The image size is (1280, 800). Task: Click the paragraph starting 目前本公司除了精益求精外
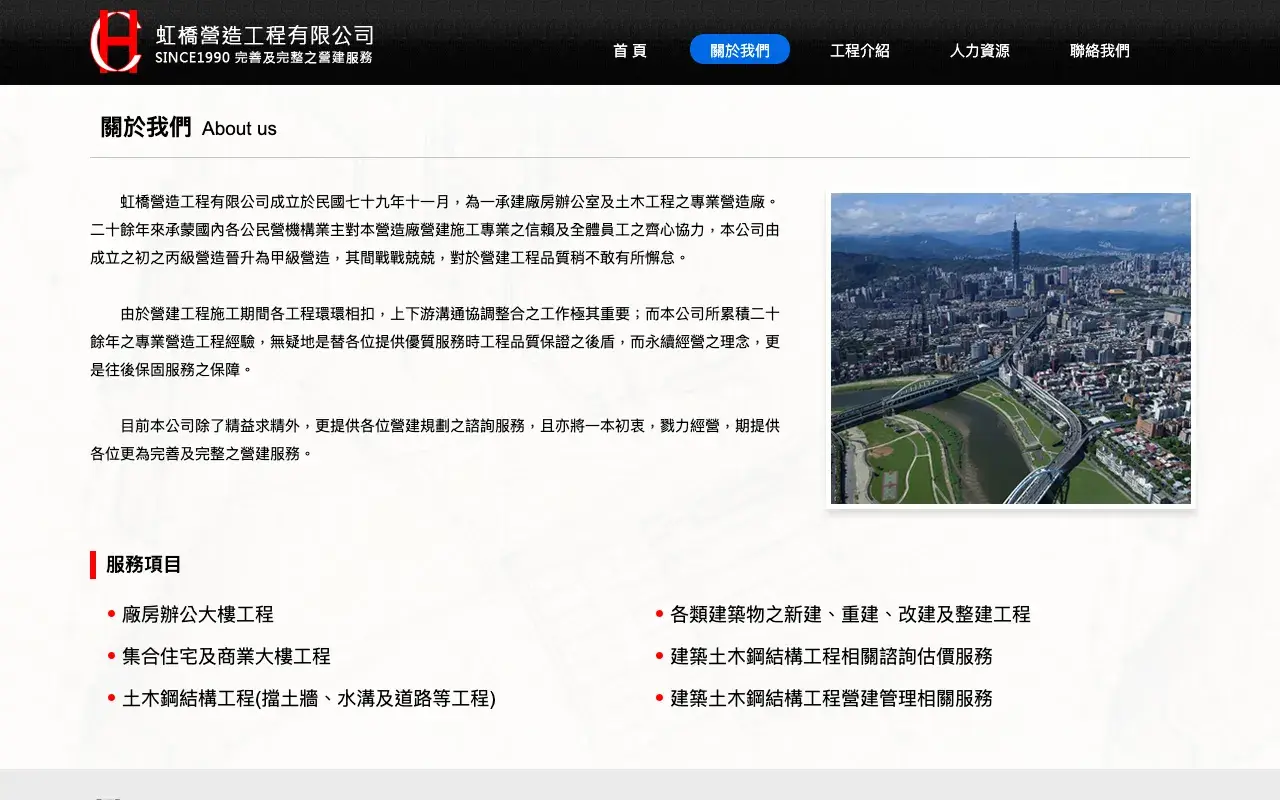pos(435,439)
